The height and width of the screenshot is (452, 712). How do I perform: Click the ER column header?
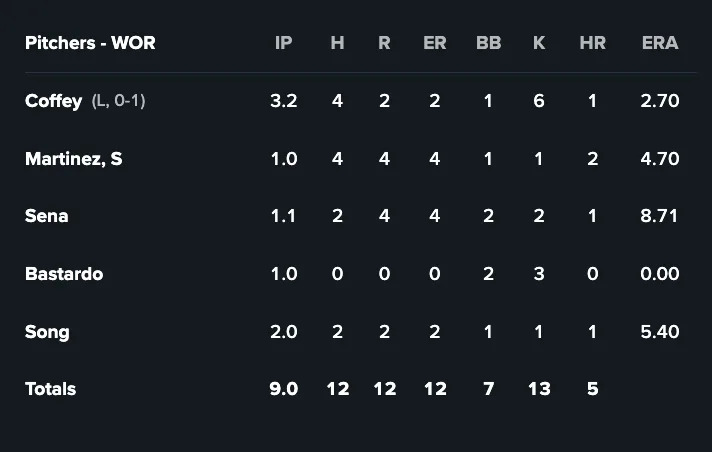tap(434, 43)
